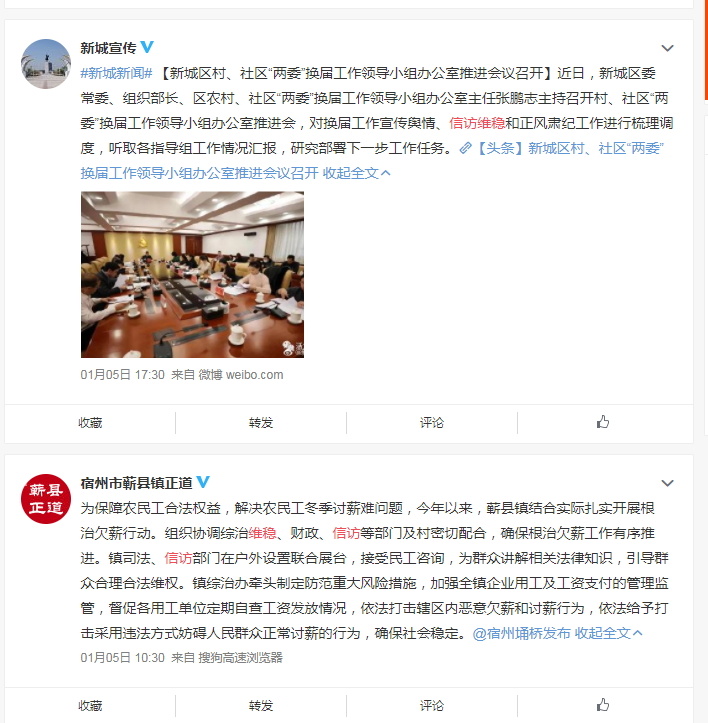This screenshot has height=723, width=708.
Task: Click 收藏 on the first post
Action: [90, 422]
